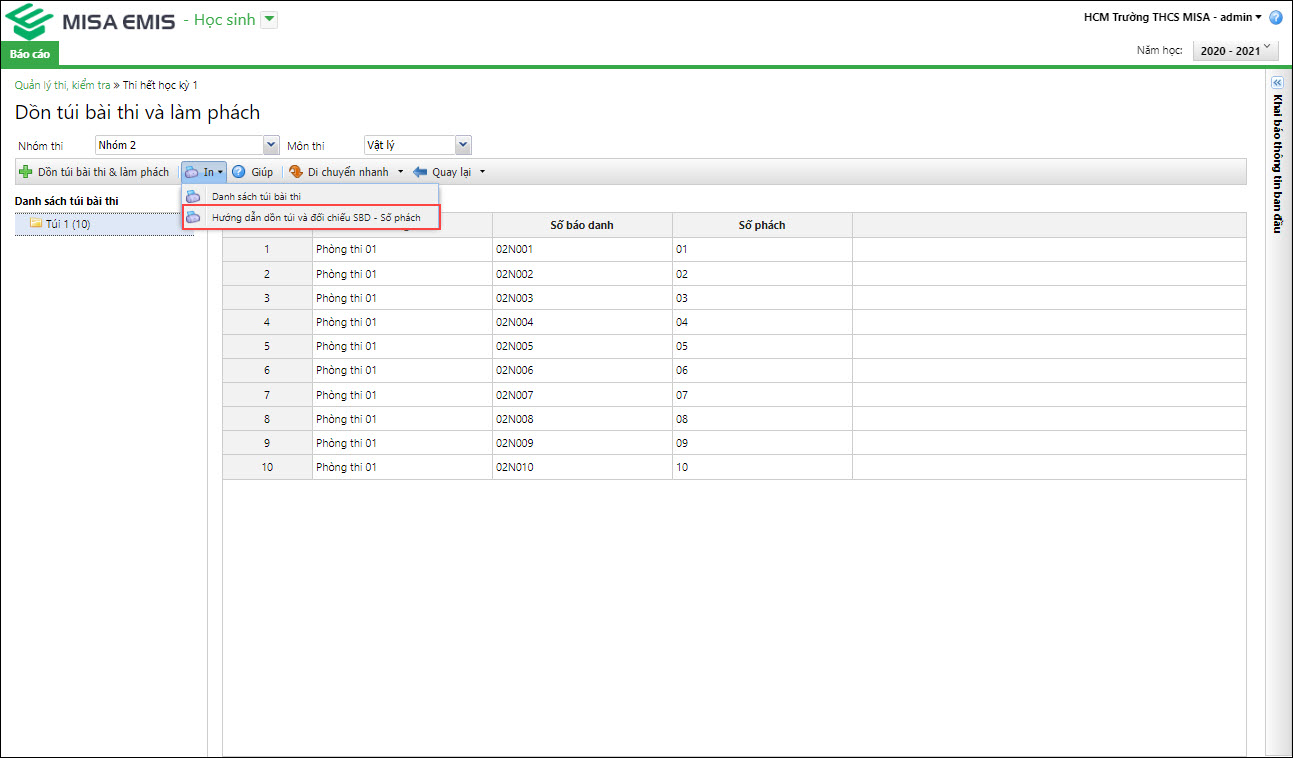The image size is (1293, 758).
Task: Open the Học sinh module dropdown
Action: pyautogui.click(x=269, y=21)
